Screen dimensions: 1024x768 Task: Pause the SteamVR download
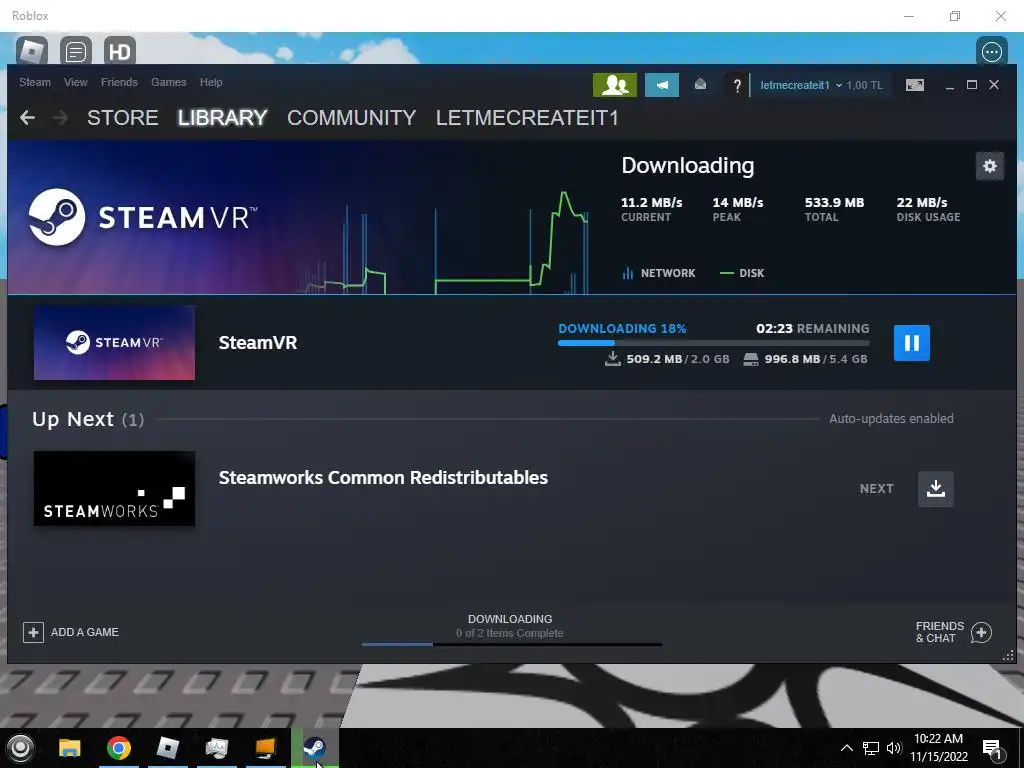pyautogui.click(x=912, y=343)
